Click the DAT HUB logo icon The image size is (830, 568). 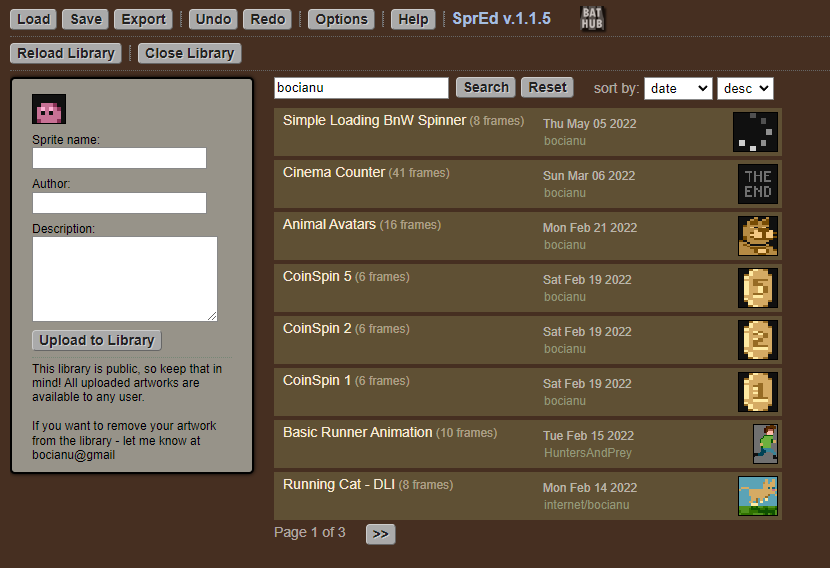[x=593, y=18]
